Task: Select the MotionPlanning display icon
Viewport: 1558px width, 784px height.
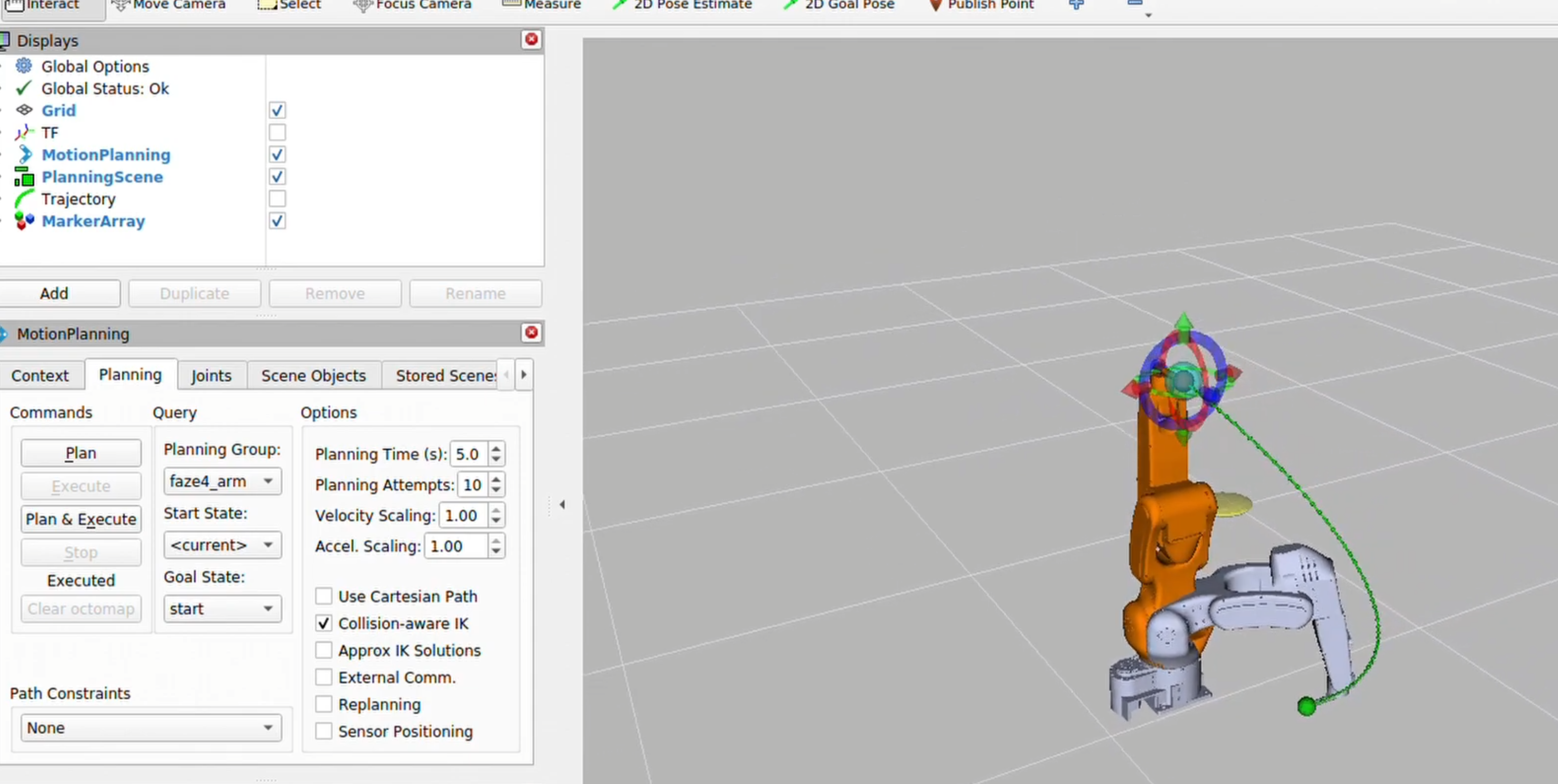Action: point(24,154)
